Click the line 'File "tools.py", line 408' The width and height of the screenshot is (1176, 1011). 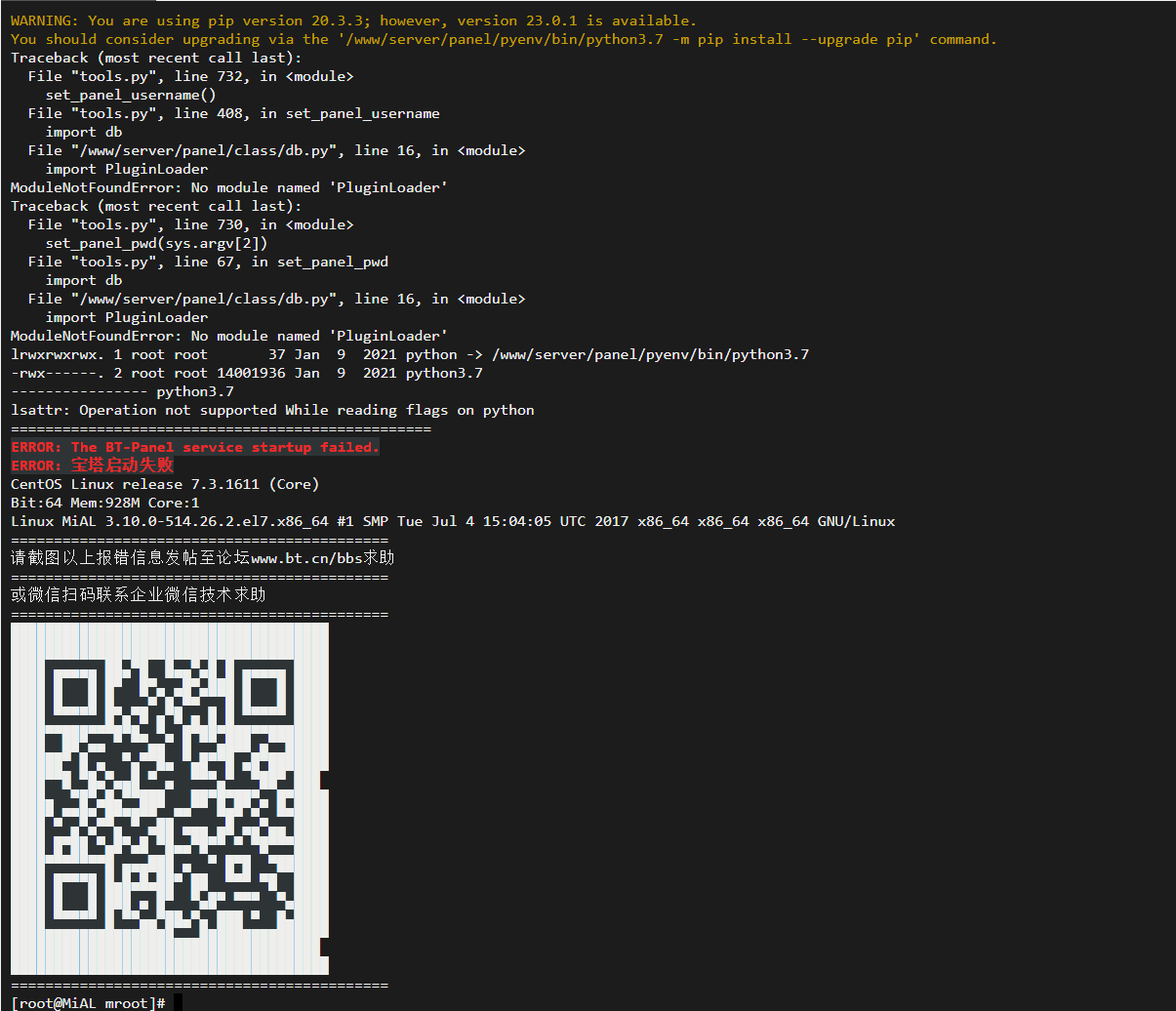coord(233,113)
